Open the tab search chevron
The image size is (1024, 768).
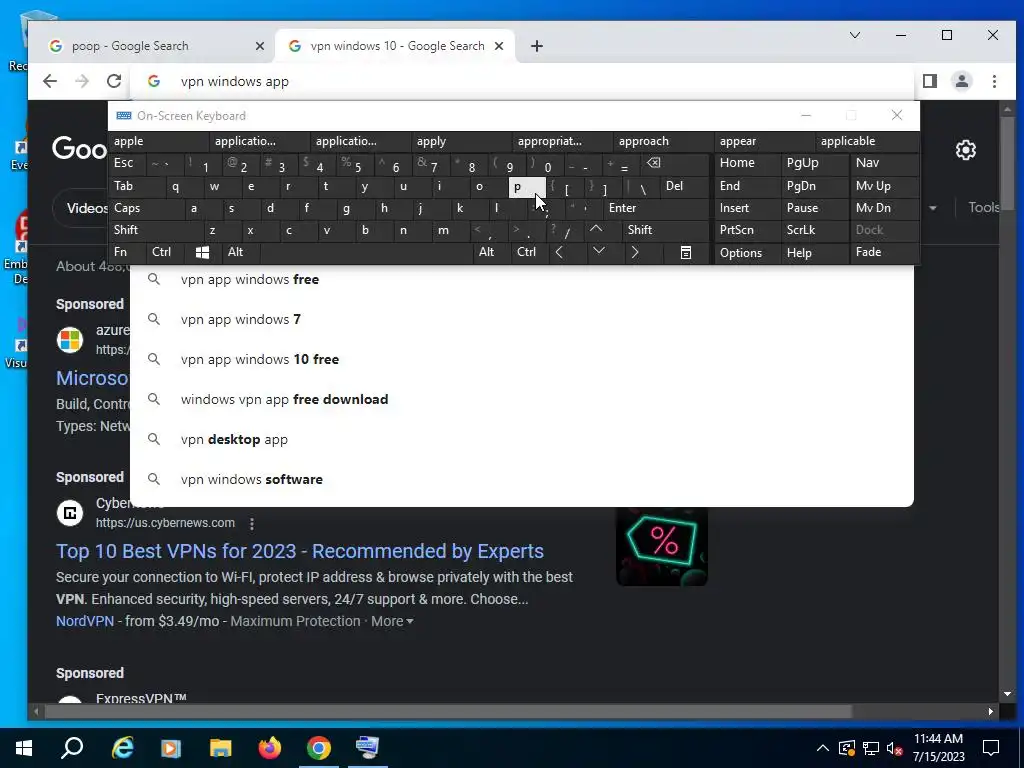(x=855, y=35)
